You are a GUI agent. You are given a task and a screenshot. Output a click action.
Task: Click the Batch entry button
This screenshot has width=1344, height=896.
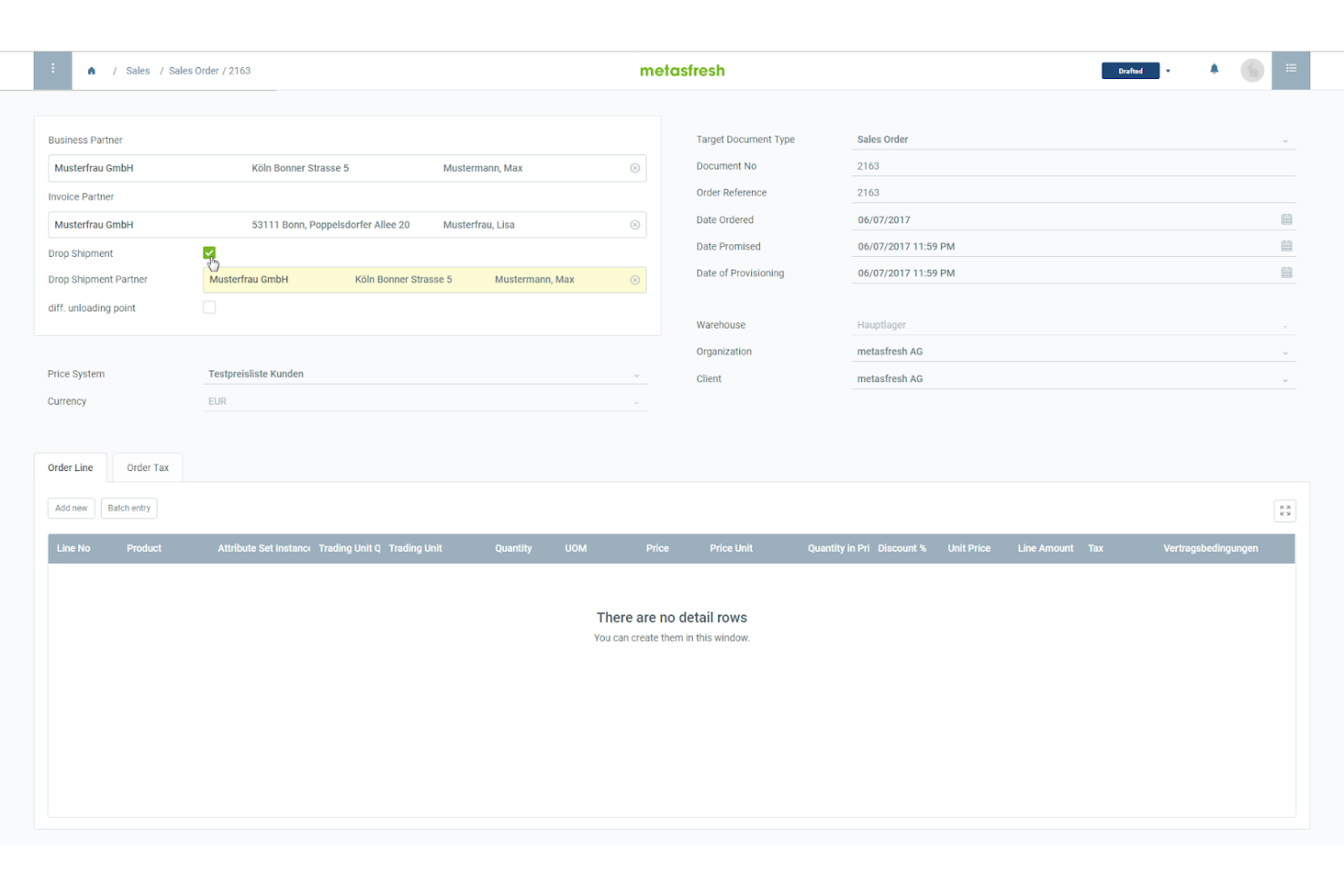[129, 507]
